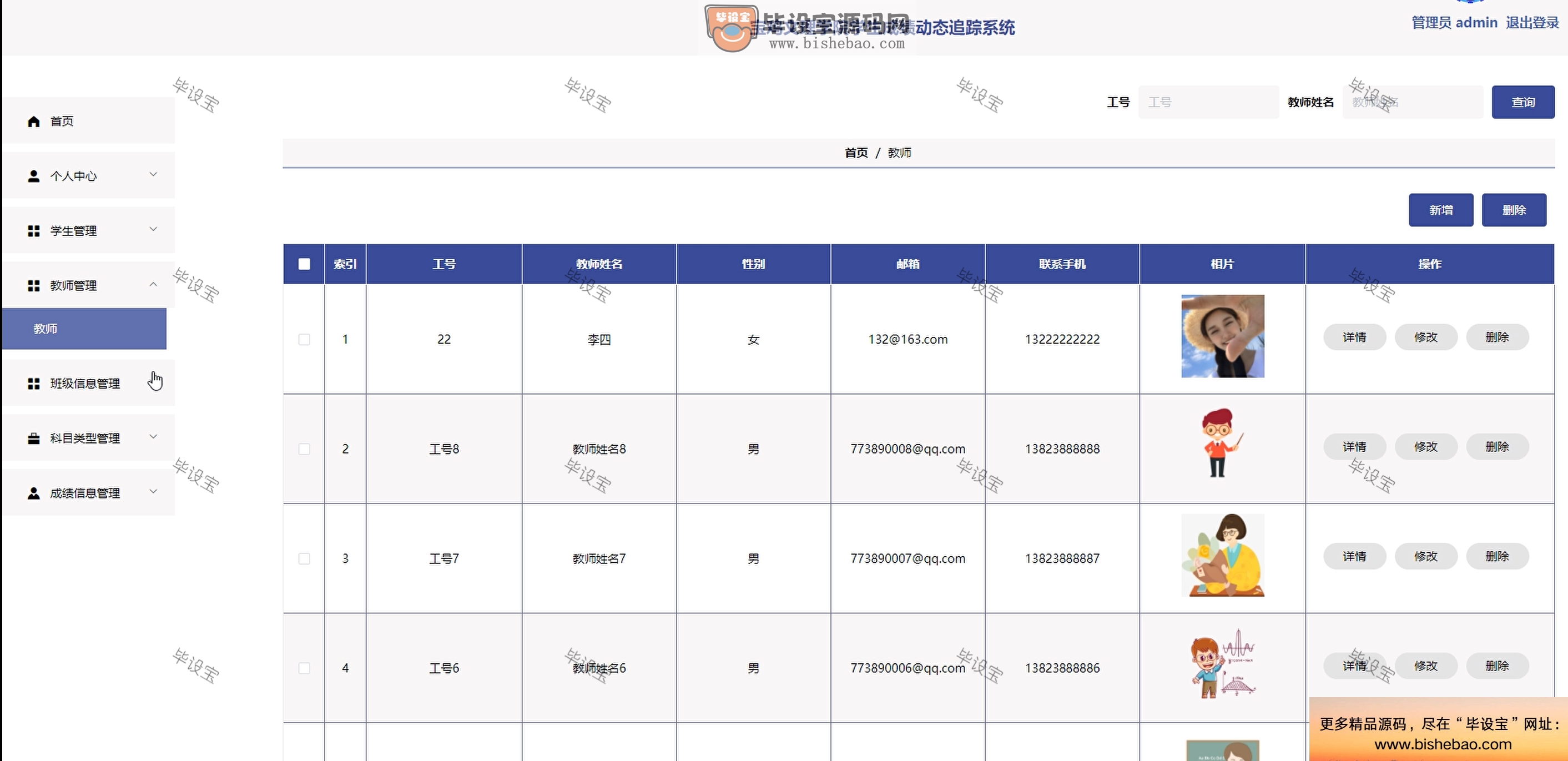Check the row checkbox for 教师姓名6

304,668
